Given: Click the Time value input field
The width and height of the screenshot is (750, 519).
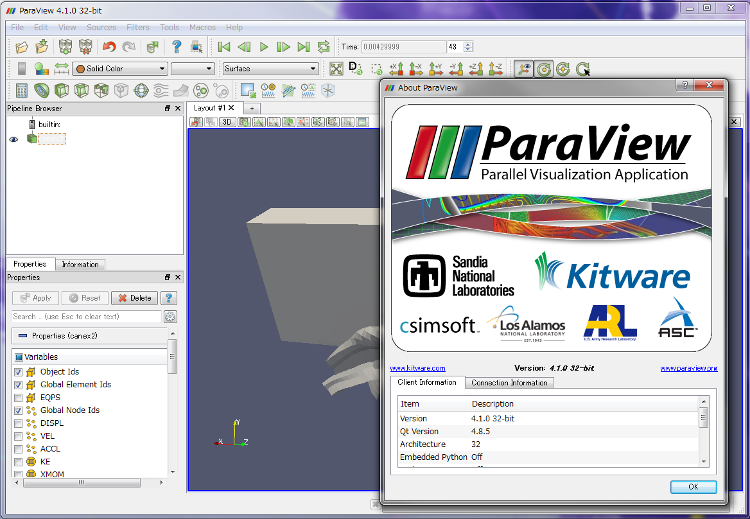Looking at the screenshot, I should click(x=403, y=47).
